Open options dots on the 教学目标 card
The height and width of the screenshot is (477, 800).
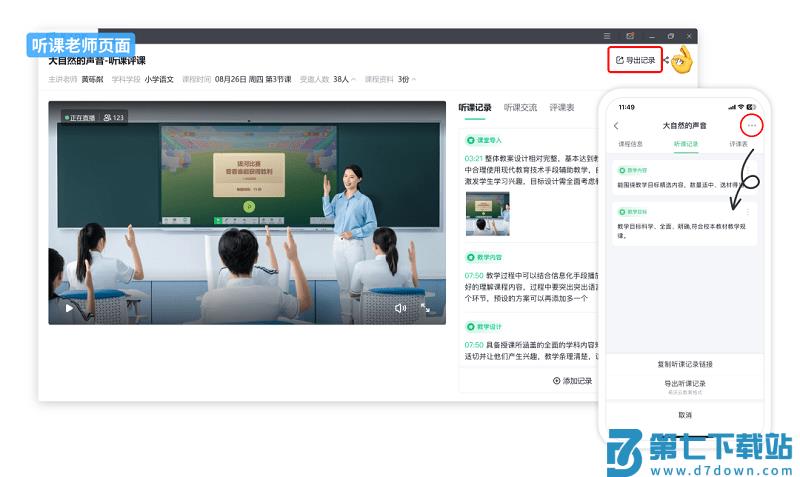click(x=747, y=212)
